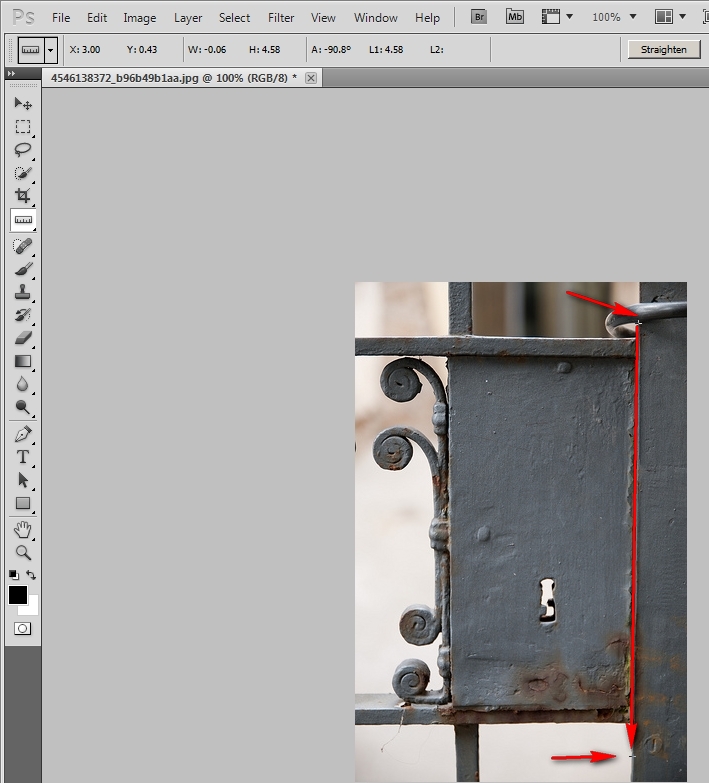The width and height of the screenshot is (709, 783).
Task: Select the Lasso tool
Action: click(23, 149)
